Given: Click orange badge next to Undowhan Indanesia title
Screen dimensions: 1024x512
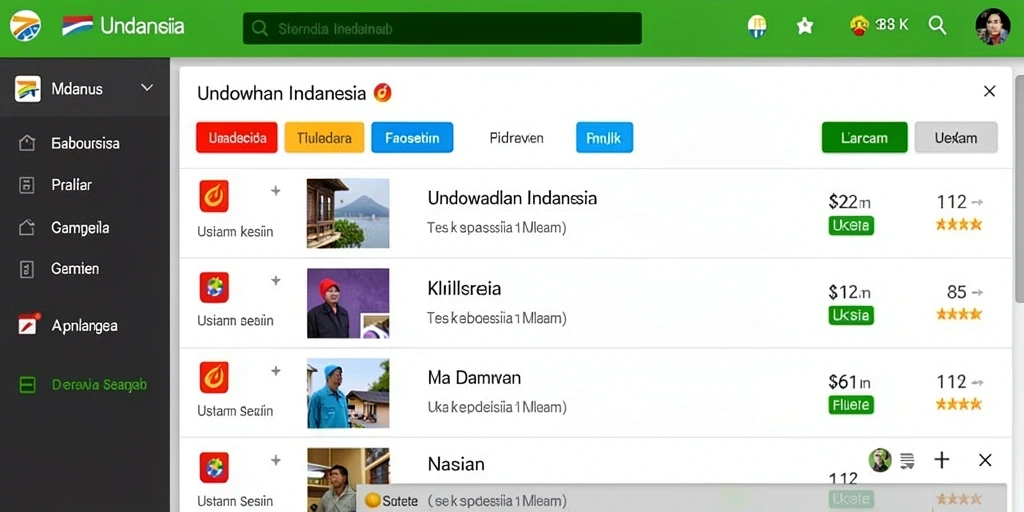Looking at the screenshot, I should click(x=383, y=93).
